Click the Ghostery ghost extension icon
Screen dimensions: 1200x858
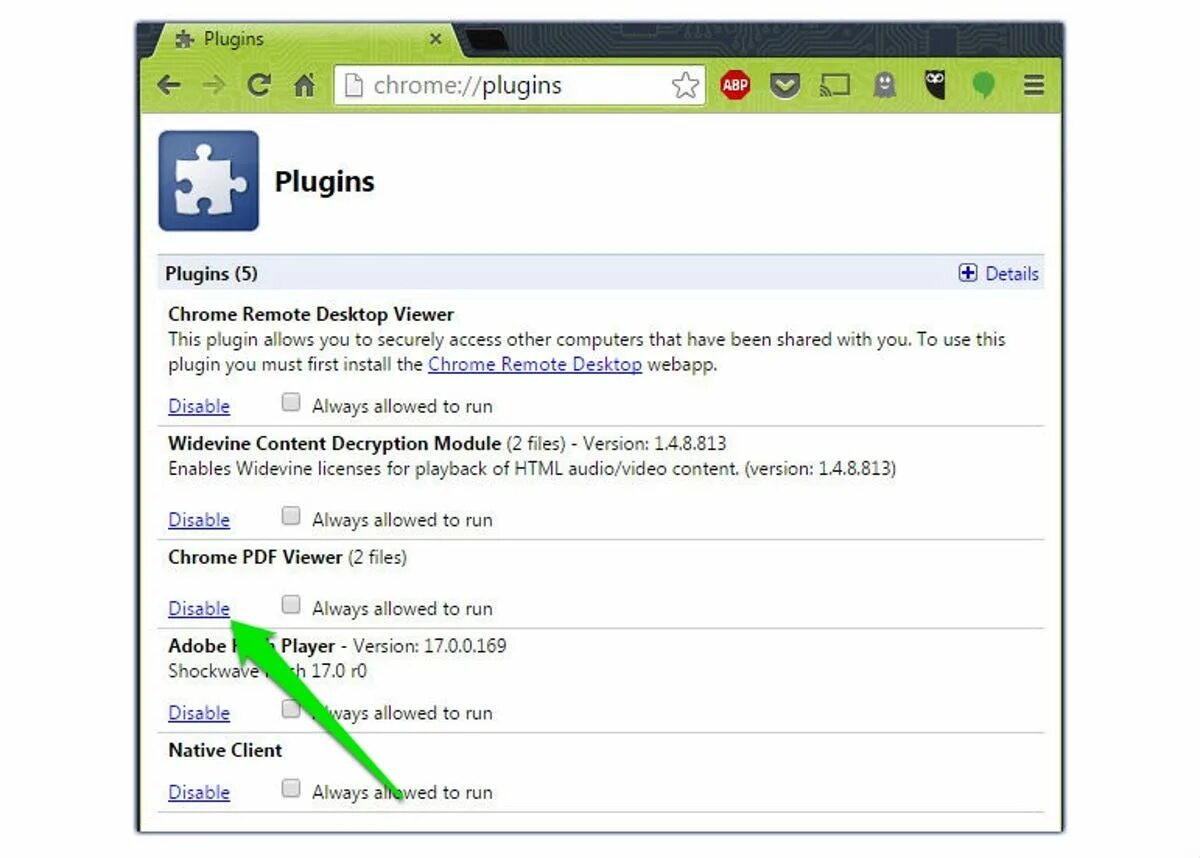pos(884,86)
